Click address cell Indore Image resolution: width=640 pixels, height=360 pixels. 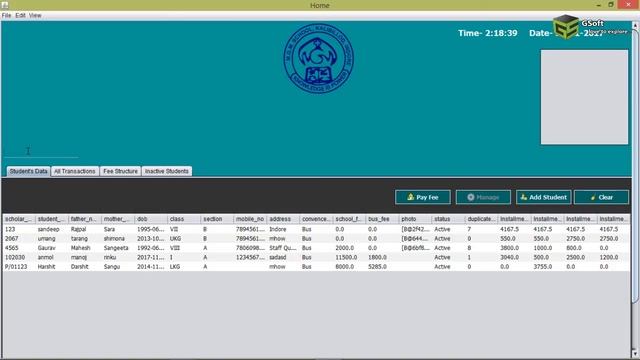coord(277,229)
